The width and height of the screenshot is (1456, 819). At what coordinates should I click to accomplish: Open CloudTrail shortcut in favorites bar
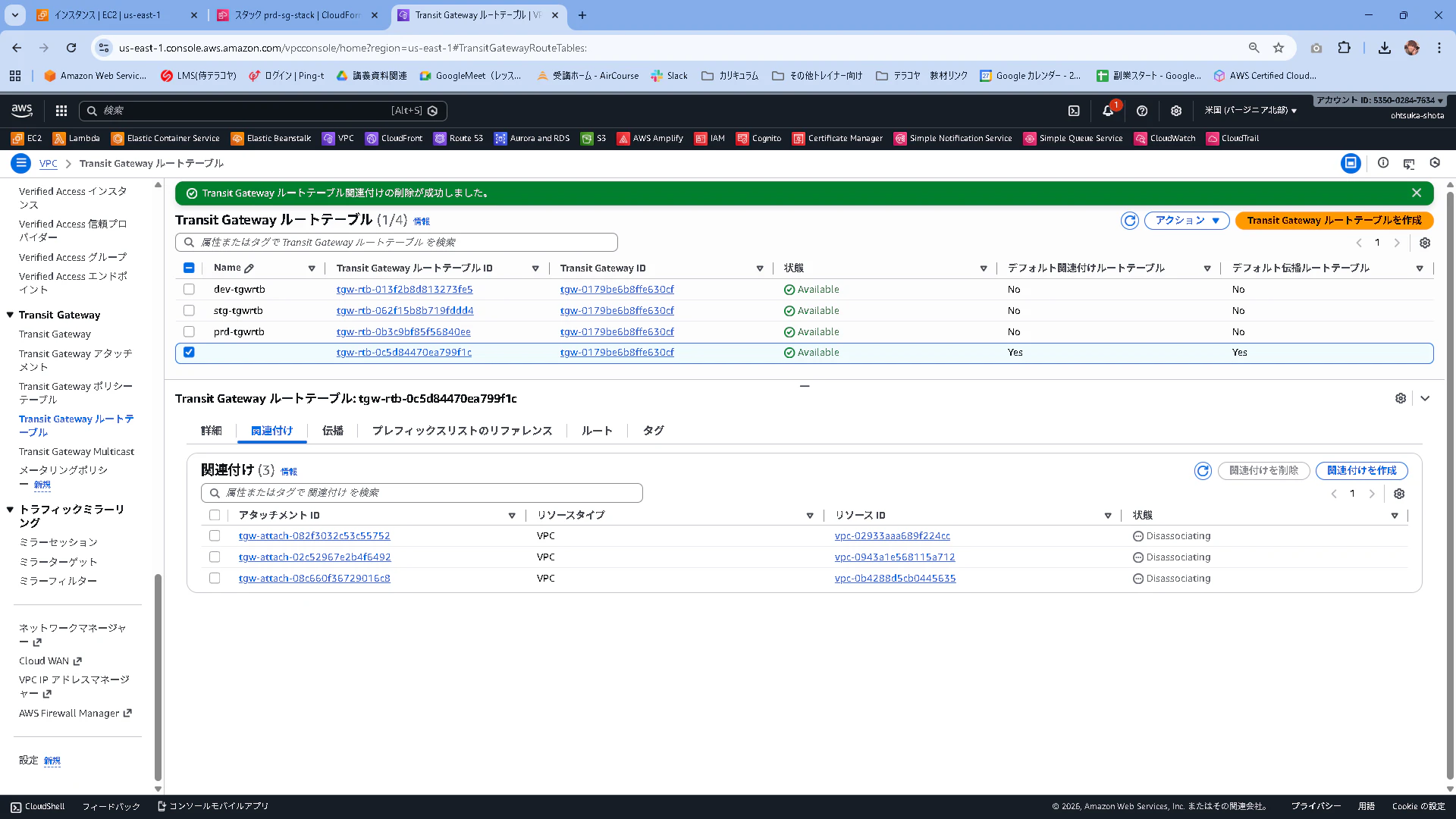pos(1232,138)
